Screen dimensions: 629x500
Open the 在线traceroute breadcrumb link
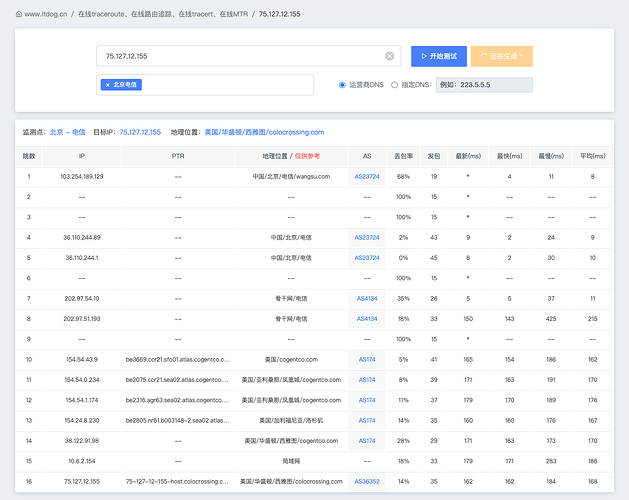coord(163,14)
